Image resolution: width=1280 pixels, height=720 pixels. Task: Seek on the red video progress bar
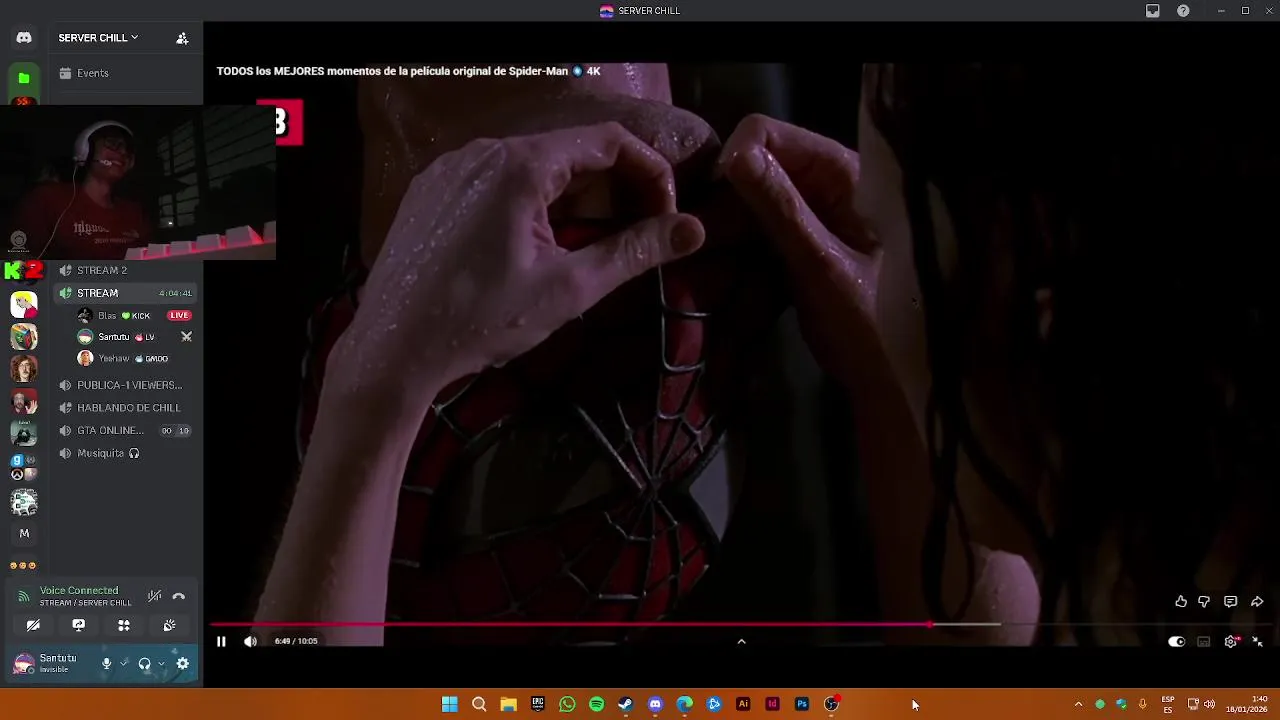tap(570, 624)
